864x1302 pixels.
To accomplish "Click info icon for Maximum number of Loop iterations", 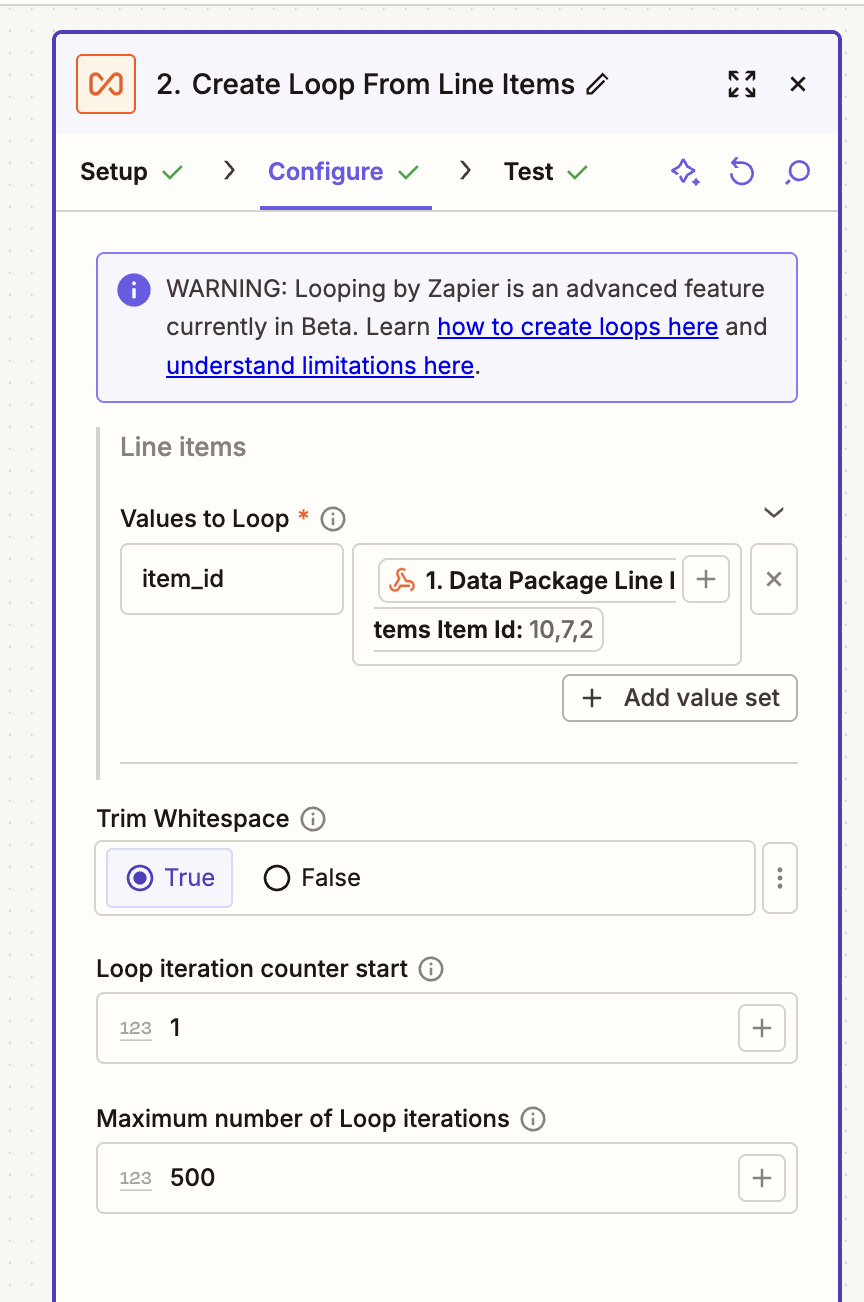I will pos(533,1119).
